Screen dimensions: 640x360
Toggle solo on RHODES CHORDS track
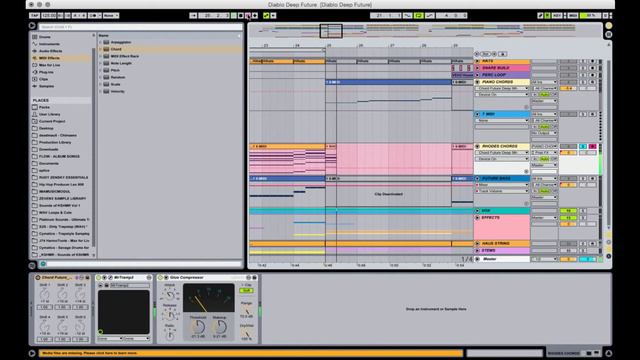[x=583, y=146]
